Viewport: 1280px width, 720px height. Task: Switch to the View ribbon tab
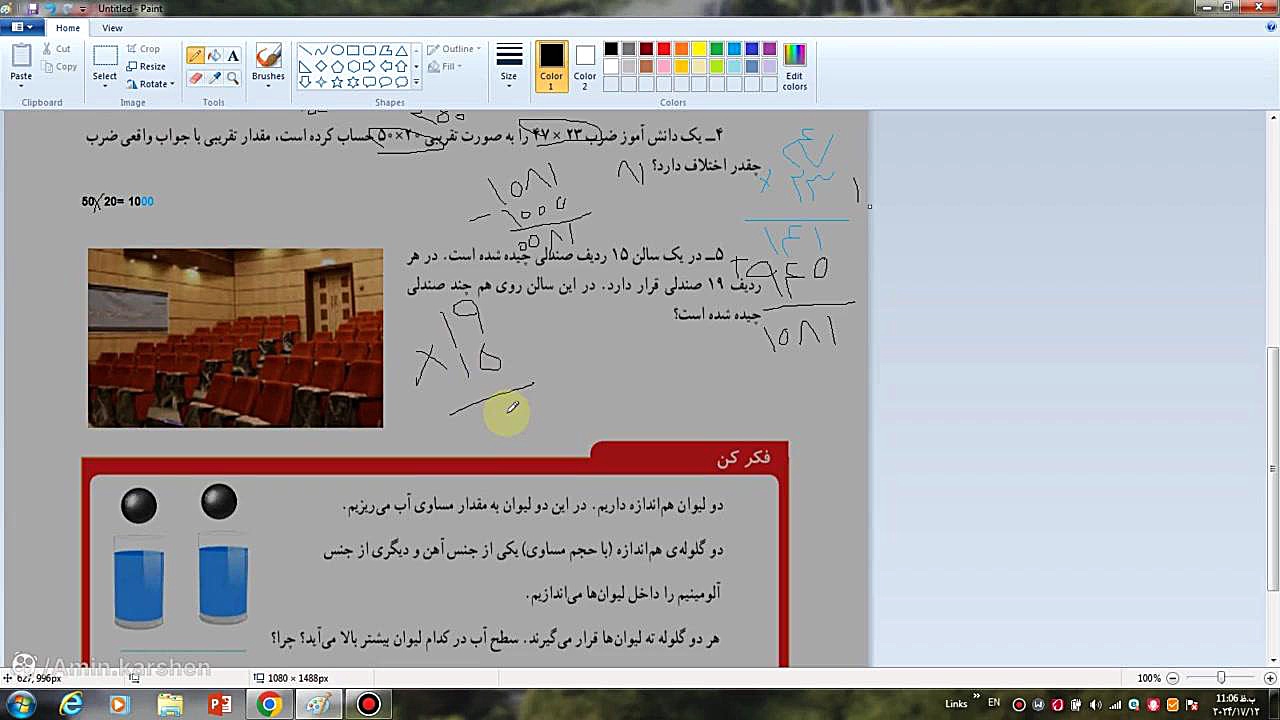point(112,28)
